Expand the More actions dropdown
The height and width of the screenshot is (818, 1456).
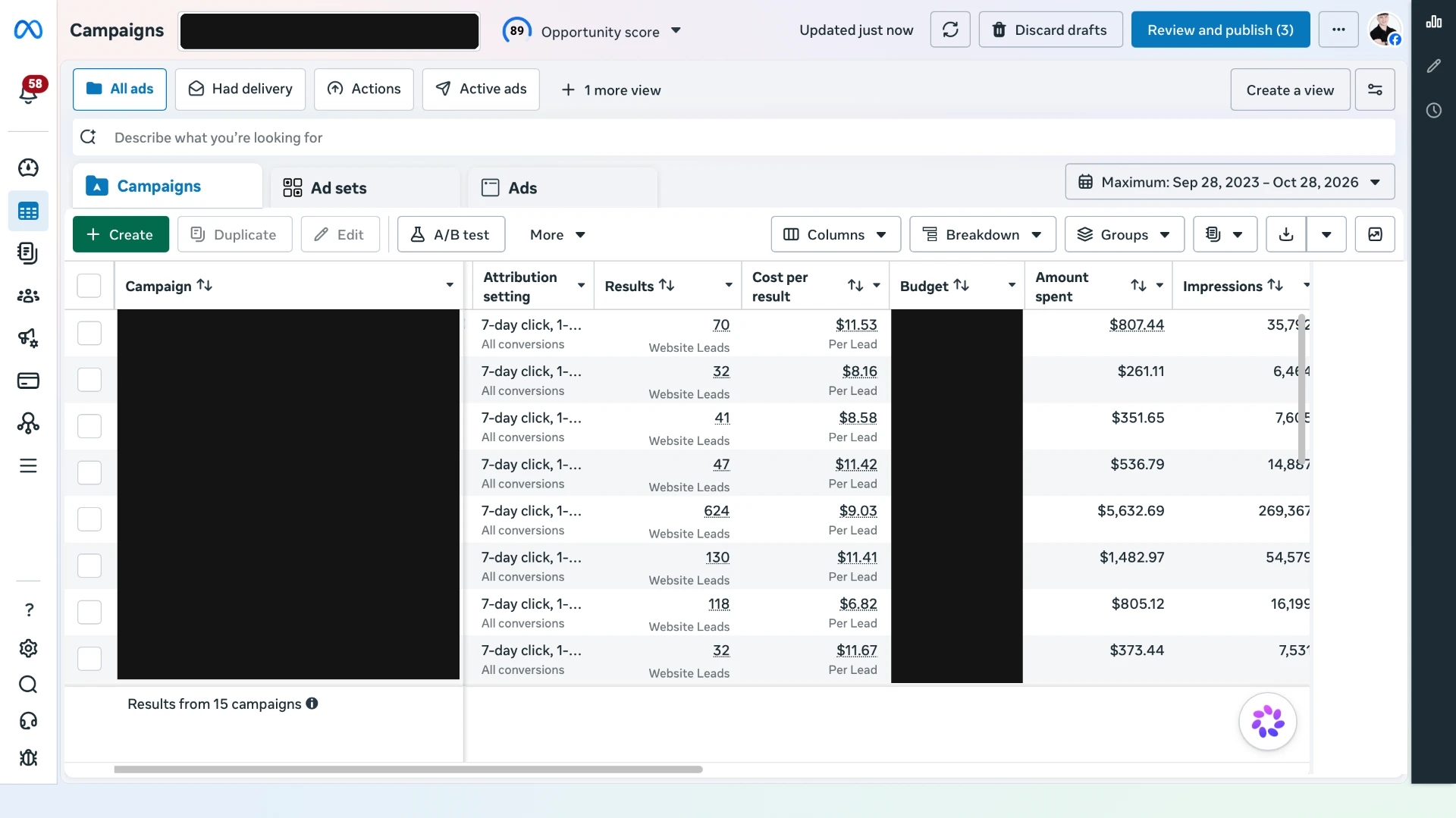(557, 234)
